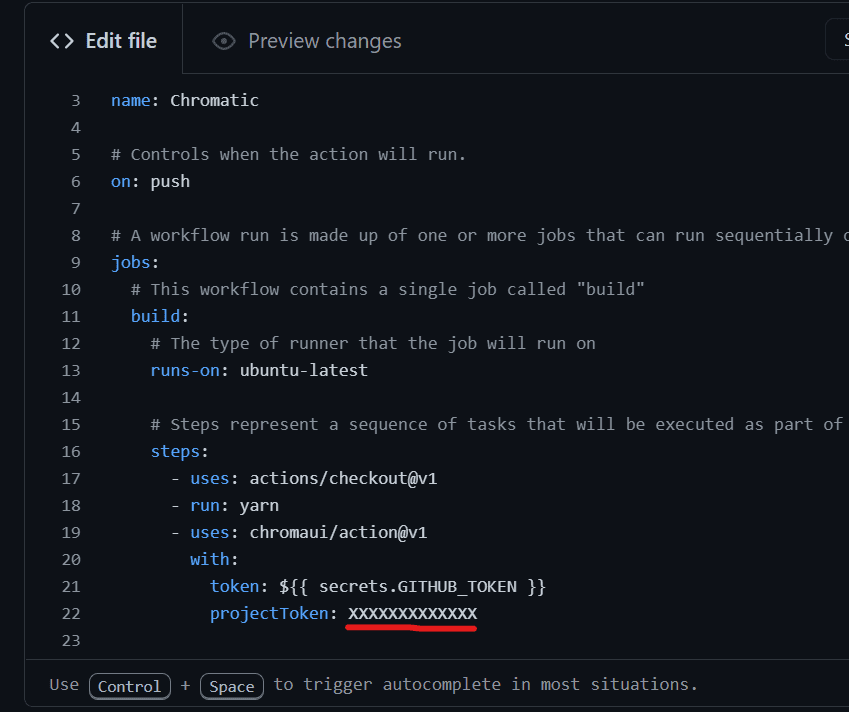Switch to the Edit file tab
This screenshot has width=849, height=712.
[x=103, y=41]
